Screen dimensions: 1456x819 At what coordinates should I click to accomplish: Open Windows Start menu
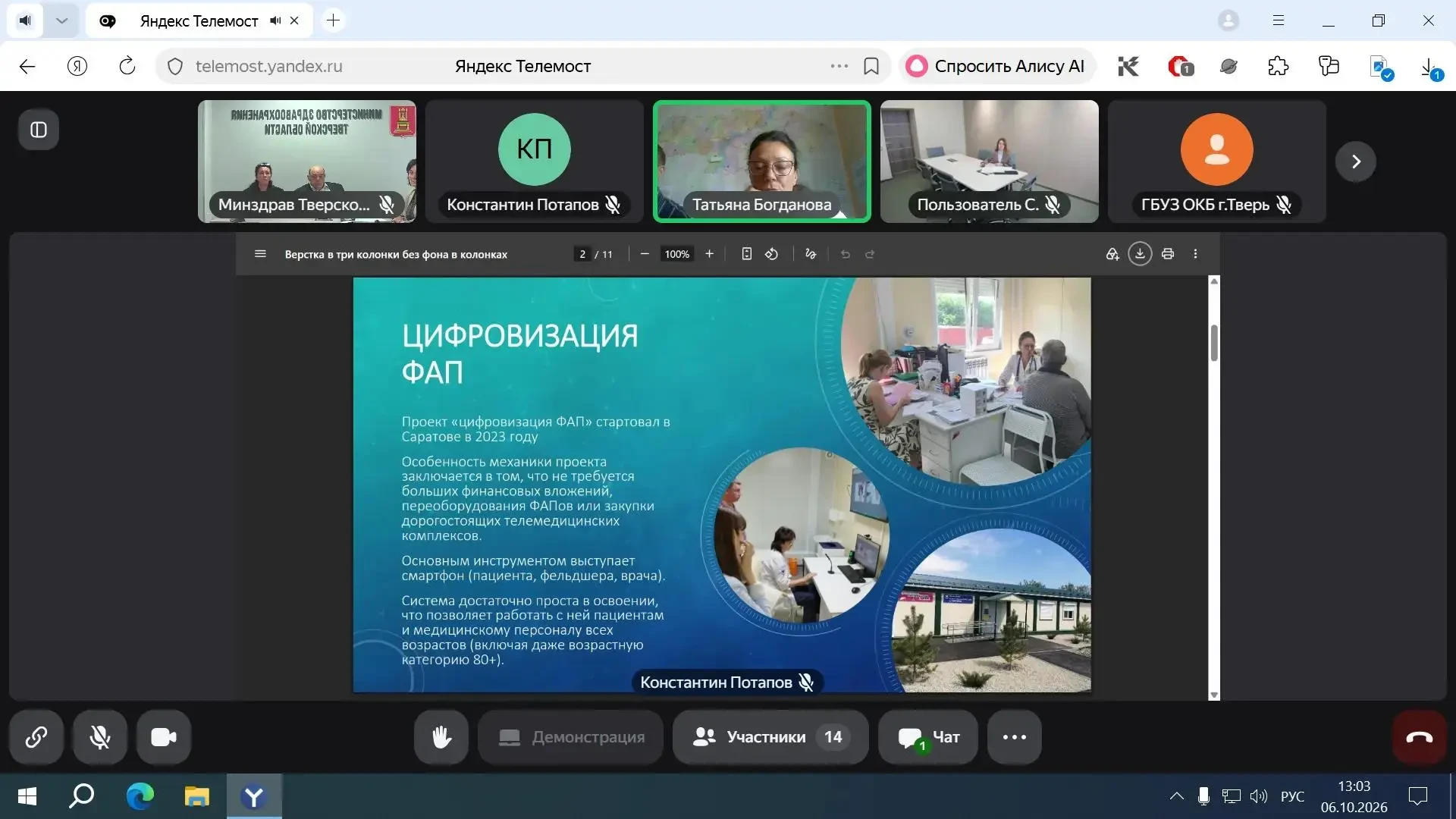[27, 796]
